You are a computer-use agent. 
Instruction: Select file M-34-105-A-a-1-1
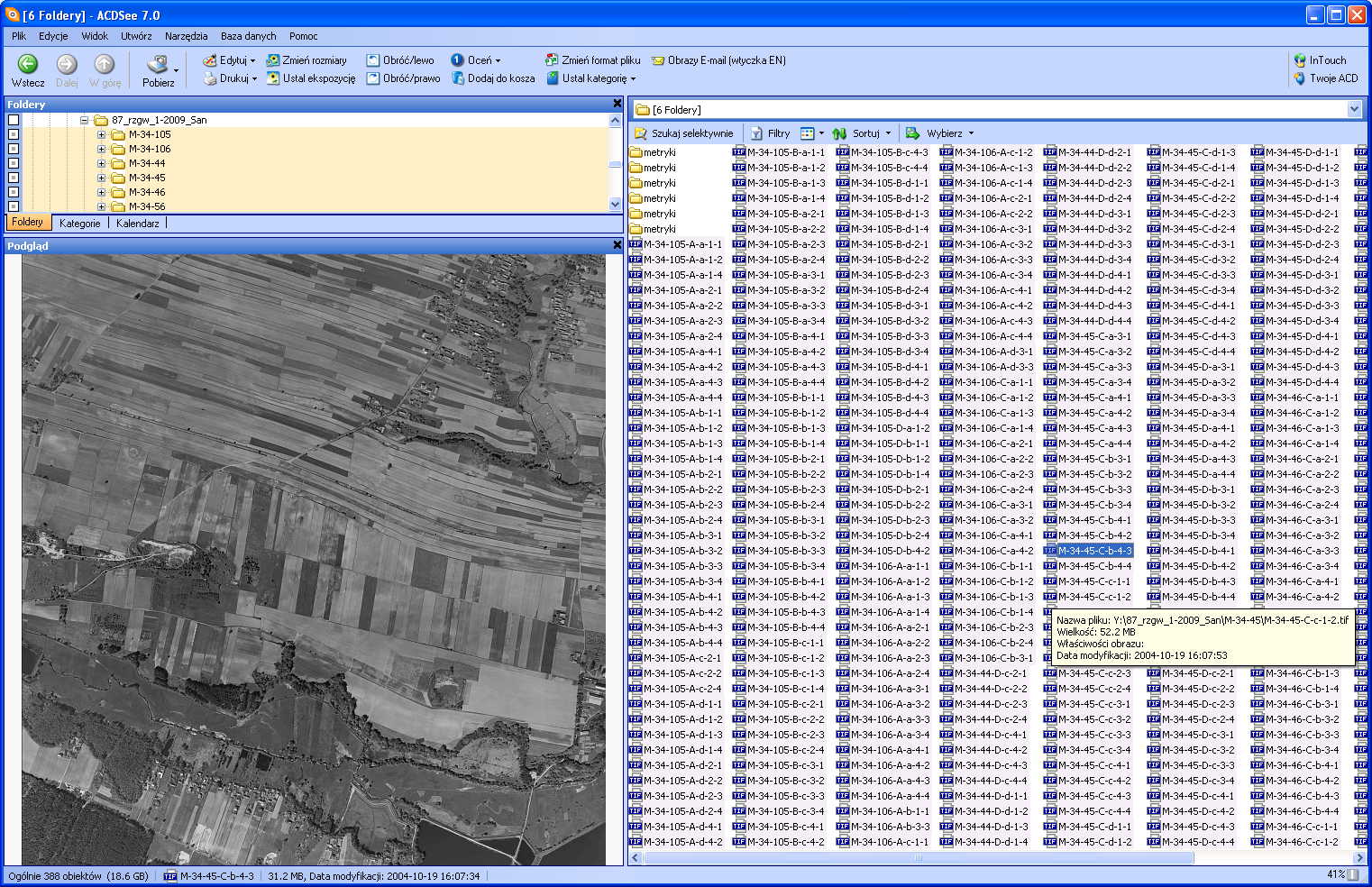676,244
